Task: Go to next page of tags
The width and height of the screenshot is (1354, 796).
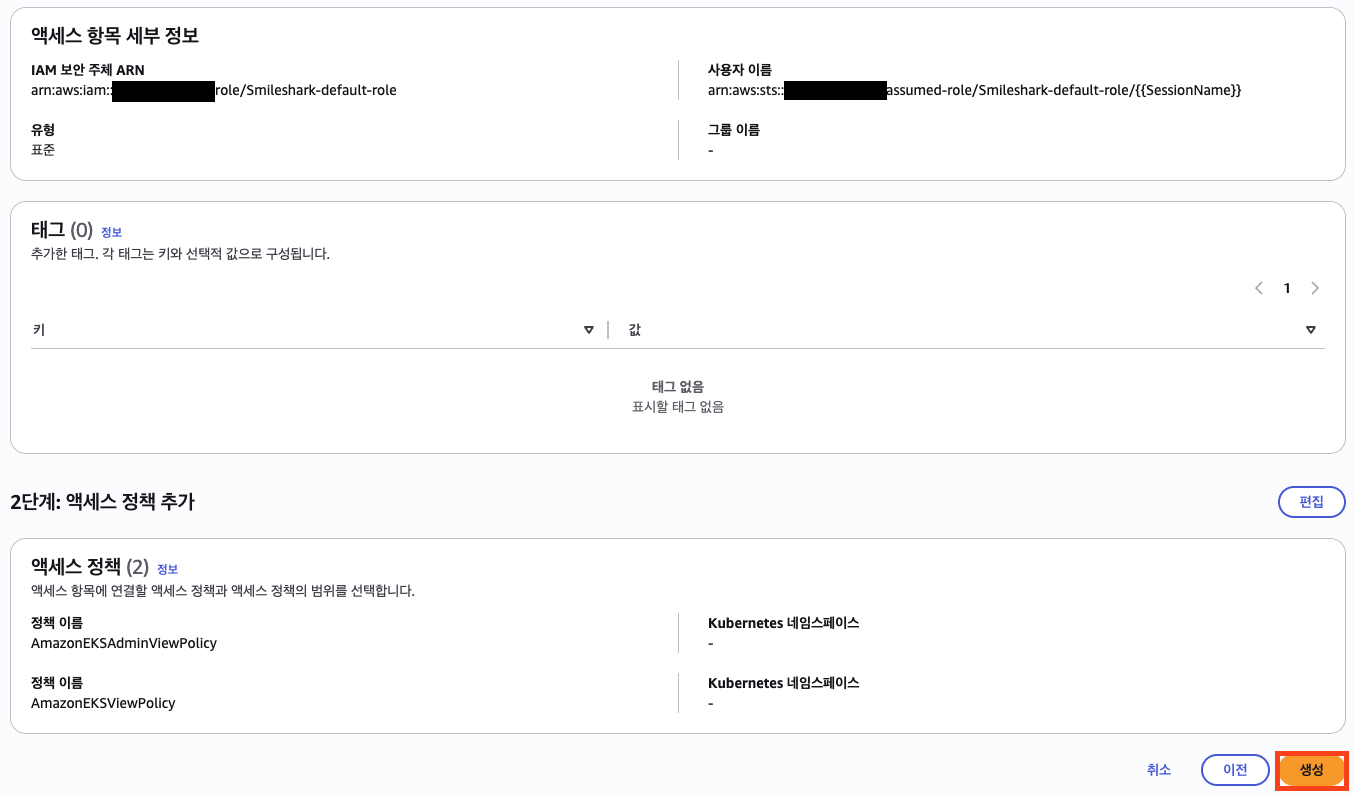Action: click(x=1315, y=288)
